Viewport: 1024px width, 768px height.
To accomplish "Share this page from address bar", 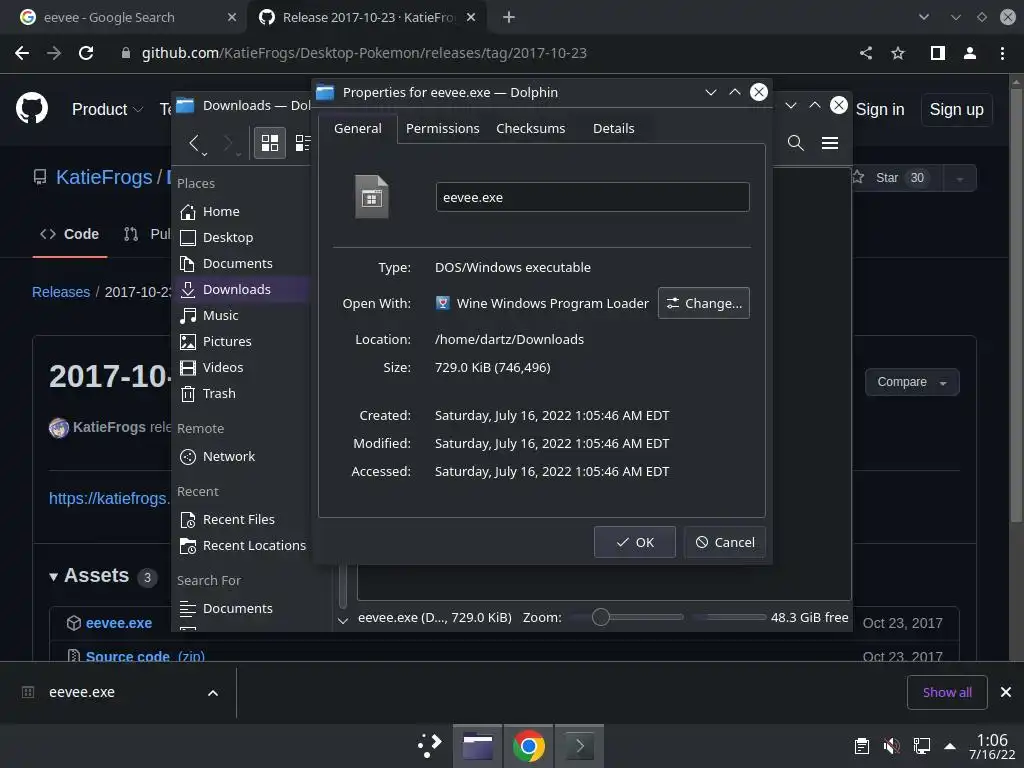I will tap(866, 53).
